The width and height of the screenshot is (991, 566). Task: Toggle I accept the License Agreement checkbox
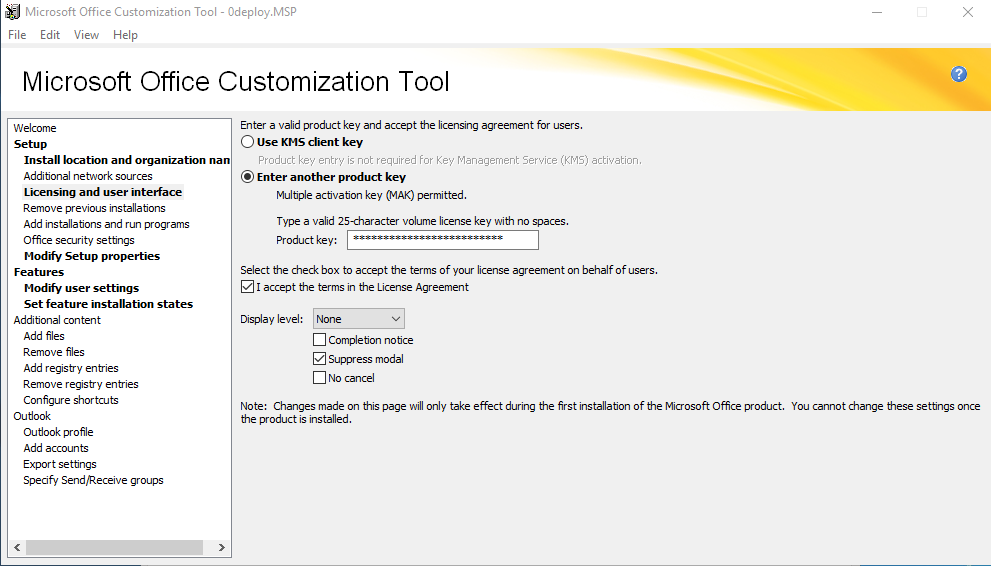point(248,287)
